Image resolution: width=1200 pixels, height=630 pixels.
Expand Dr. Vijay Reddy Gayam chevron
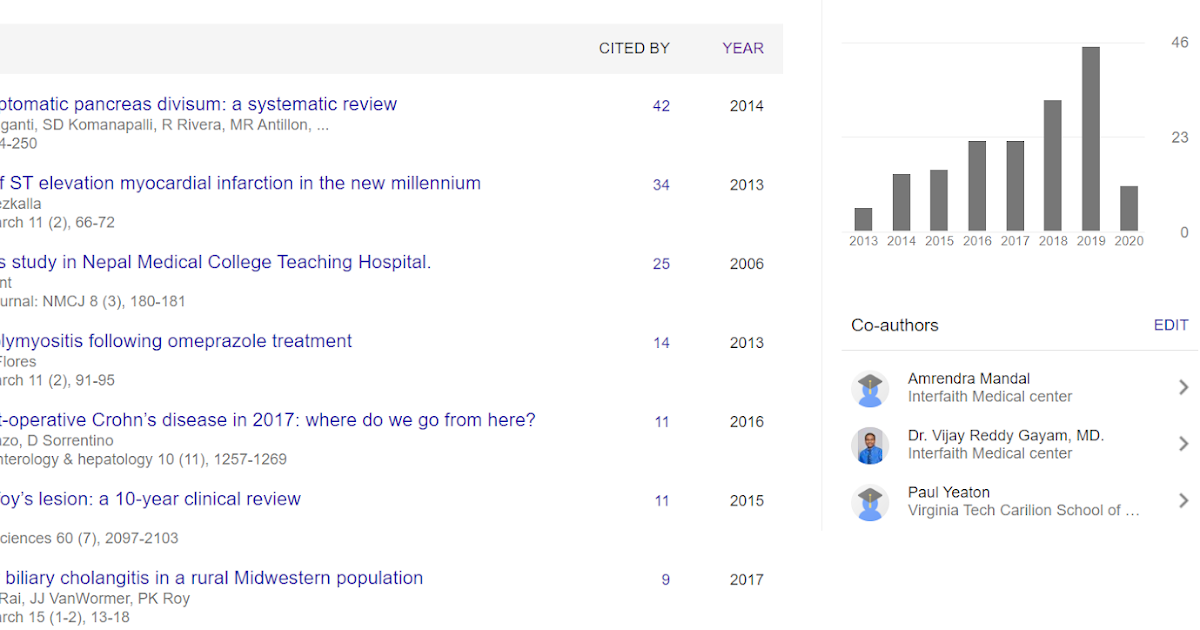tap(1183, 444)
